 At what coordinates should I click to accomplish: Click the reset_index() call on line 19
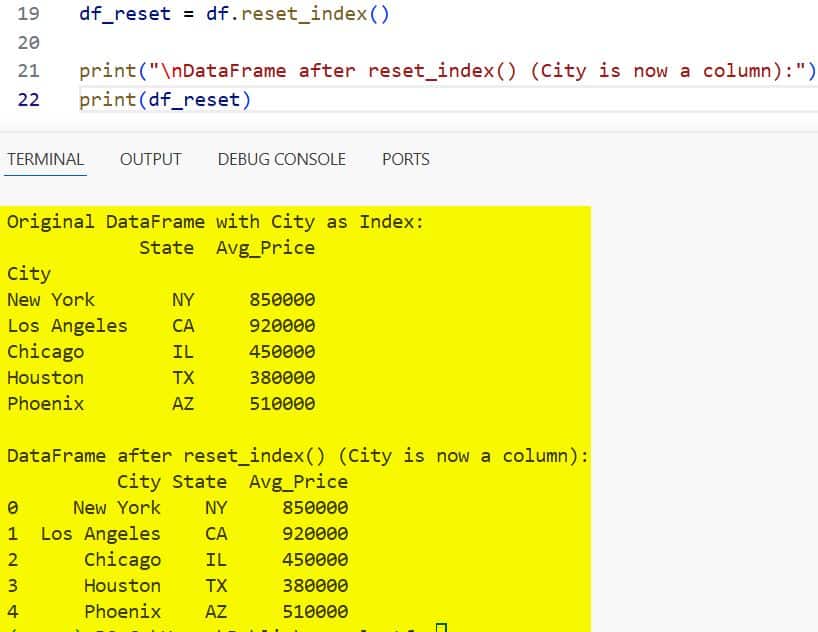pyautogui.click(x=310, y=13)
